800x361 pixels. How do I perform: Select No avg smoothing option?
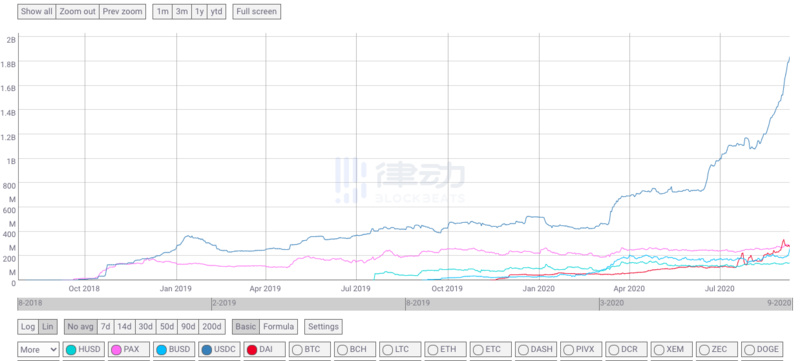[81, 326]
